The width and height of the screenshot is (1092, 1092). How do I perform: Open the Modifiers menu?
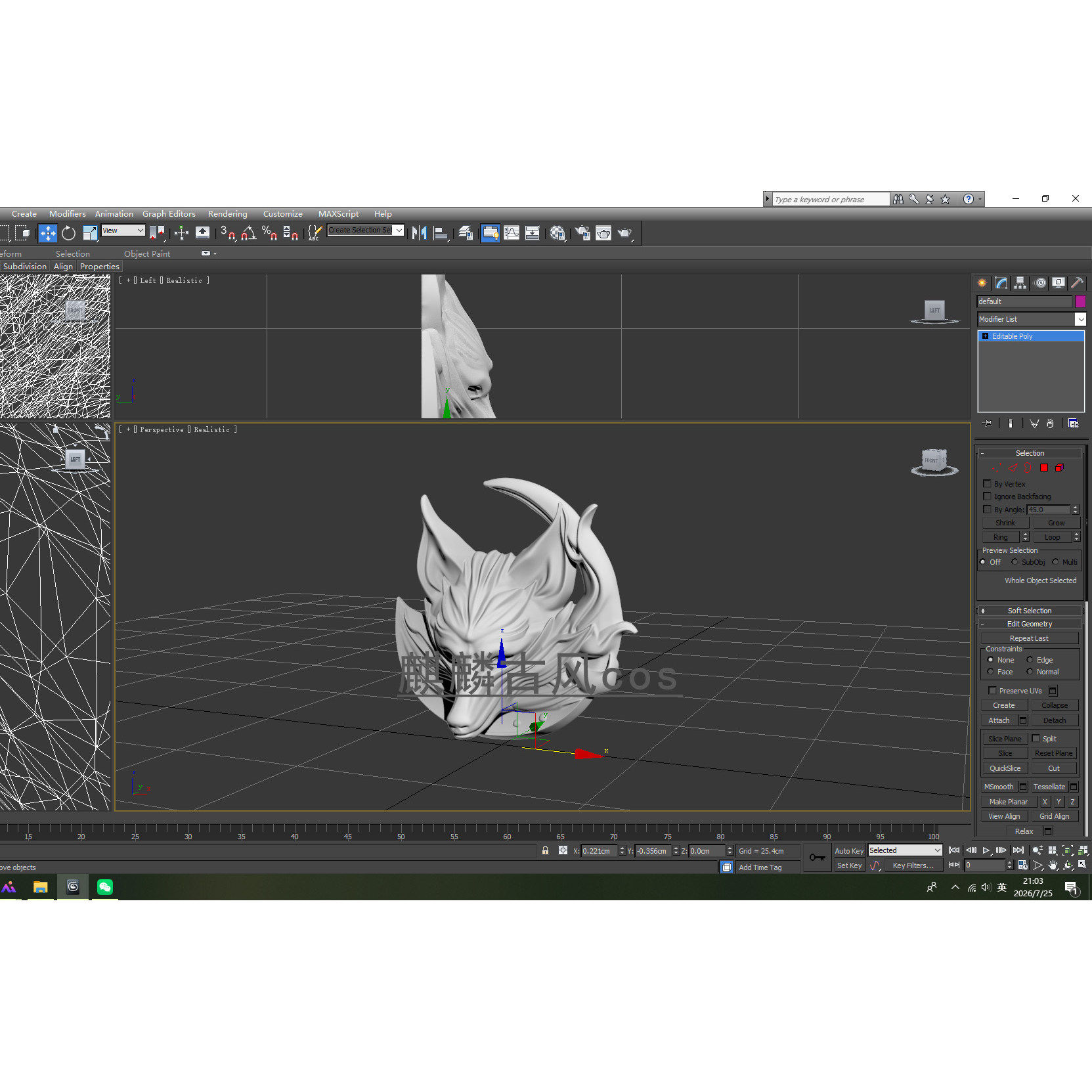pos(68,214)
